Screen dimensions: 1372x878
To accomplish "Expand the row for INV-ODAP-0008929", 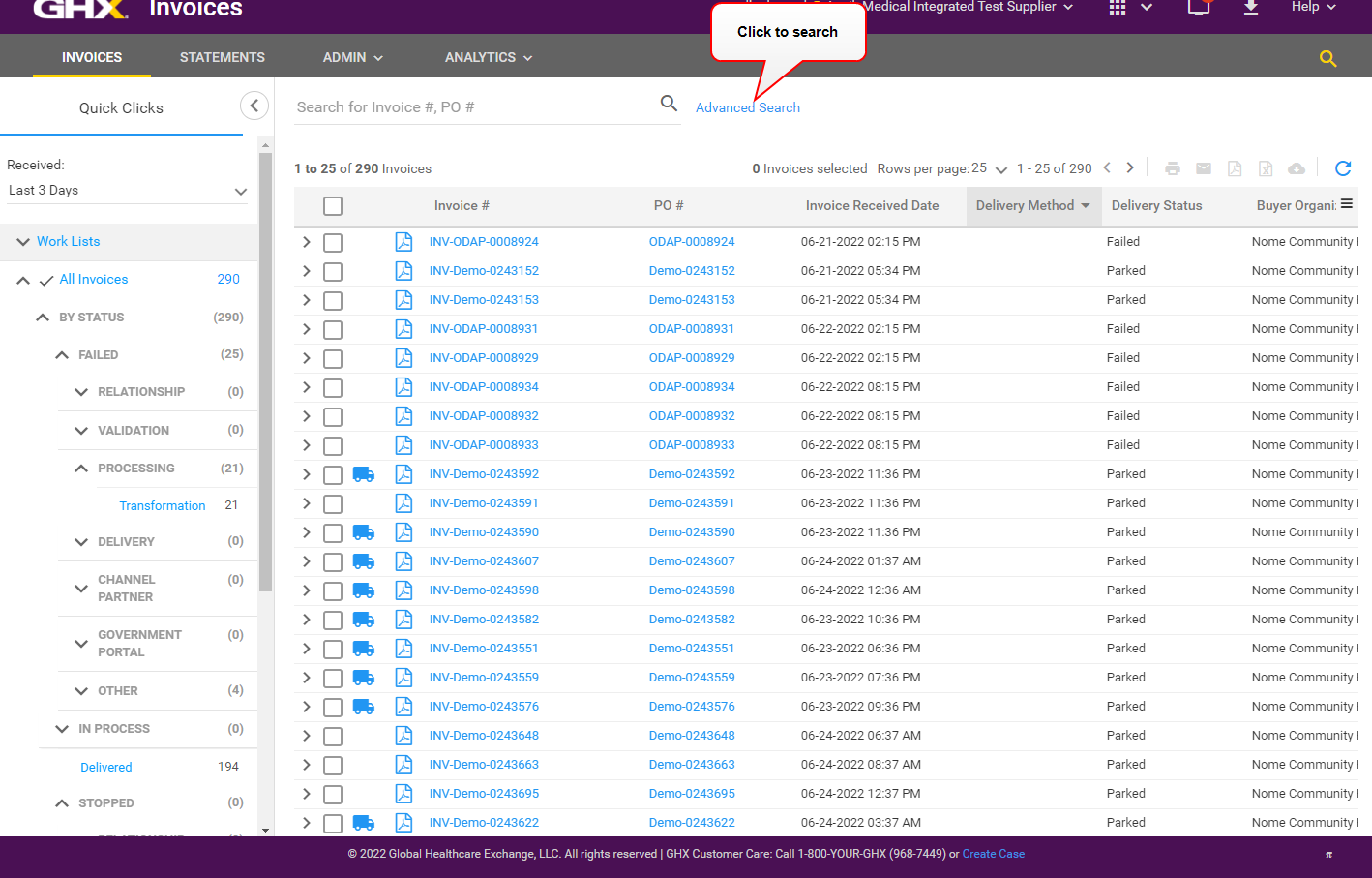I will point(307,358).
